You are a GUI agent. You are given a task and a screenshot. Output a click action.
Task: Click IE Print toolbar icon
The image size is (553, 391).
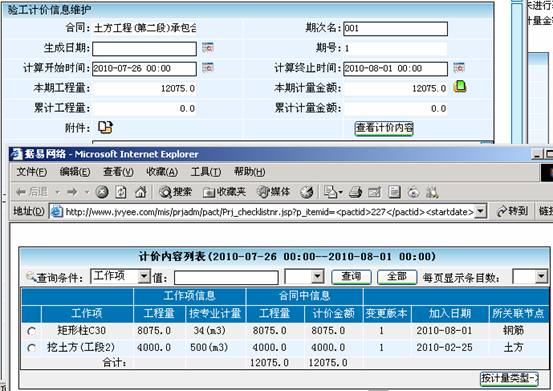tap(355, 192)
